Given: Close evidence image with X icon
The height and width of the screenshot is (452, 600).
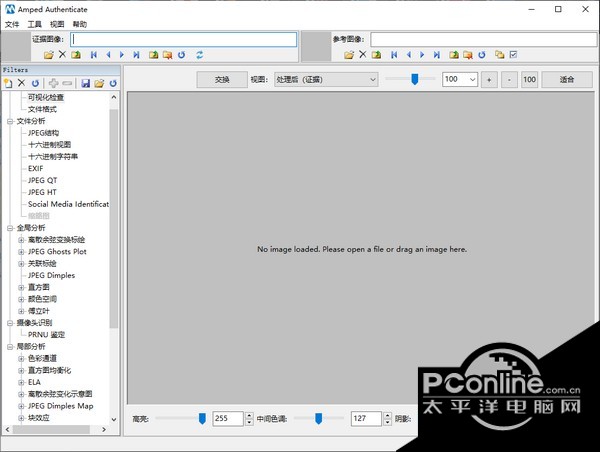Looking at the screenshot, I should pyautogui.click(x=62, y=54).
